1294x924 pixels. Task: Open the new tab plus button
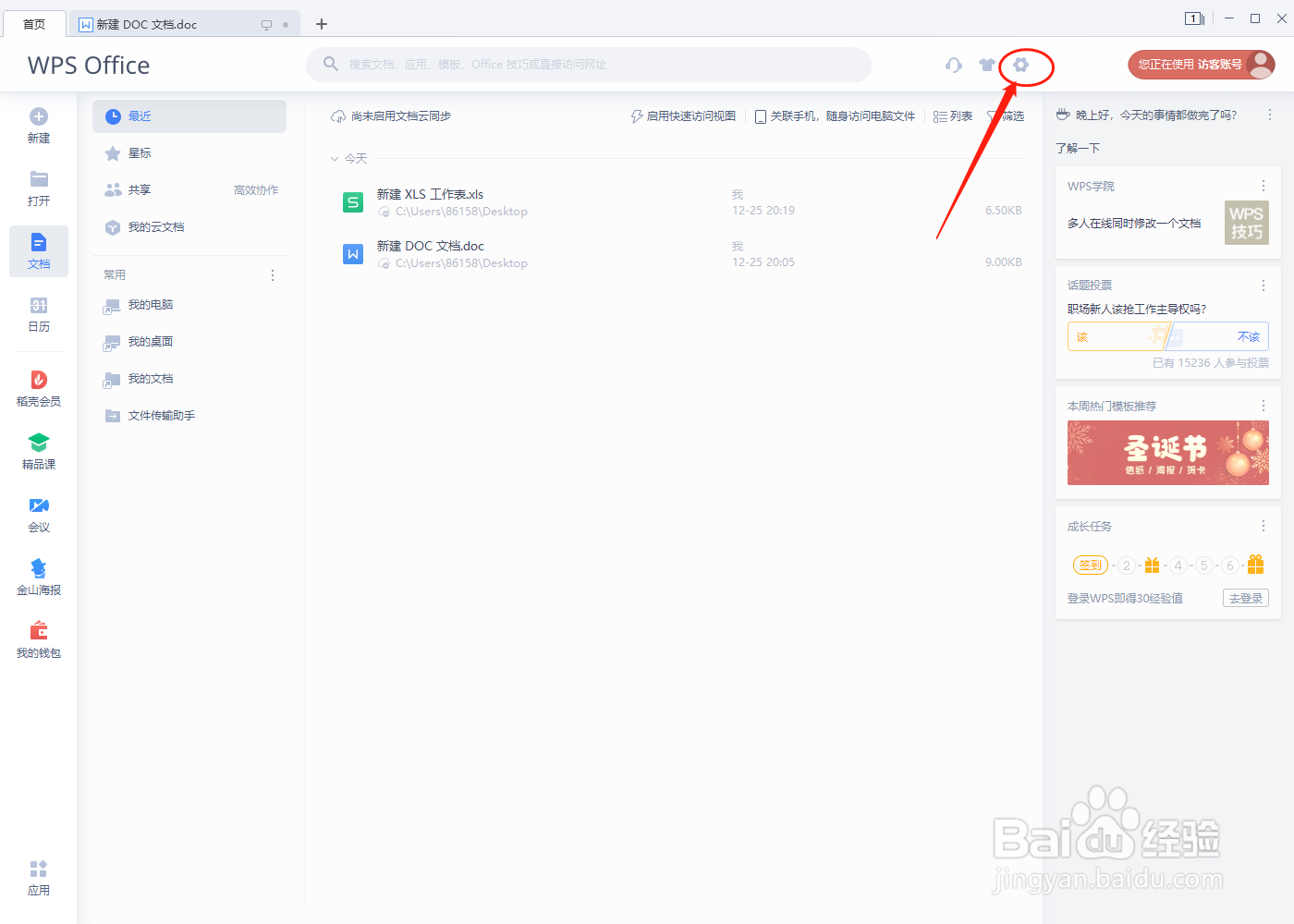point(322,24)
